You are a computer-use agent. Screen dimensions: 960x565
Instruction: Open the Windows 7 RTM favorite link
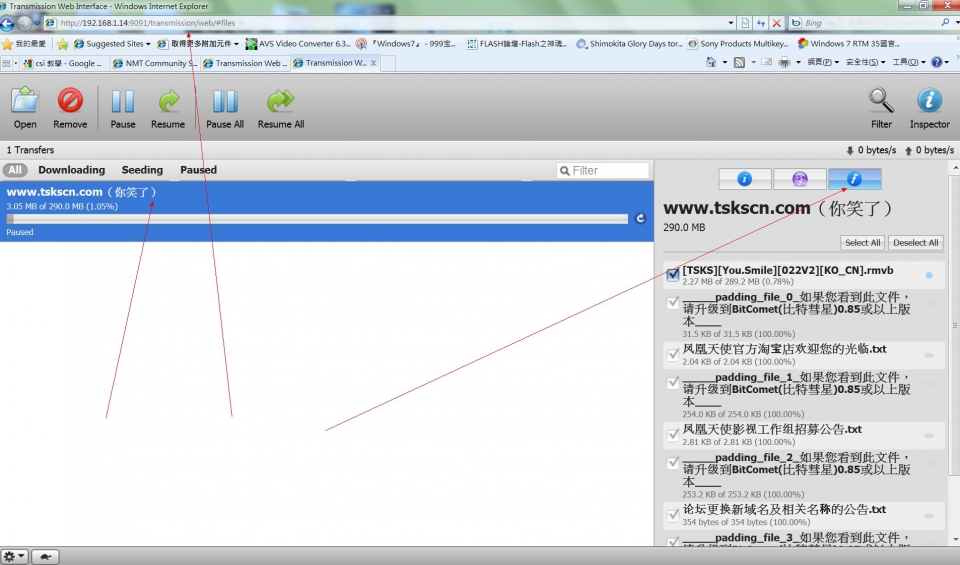[x=849, y=44]
